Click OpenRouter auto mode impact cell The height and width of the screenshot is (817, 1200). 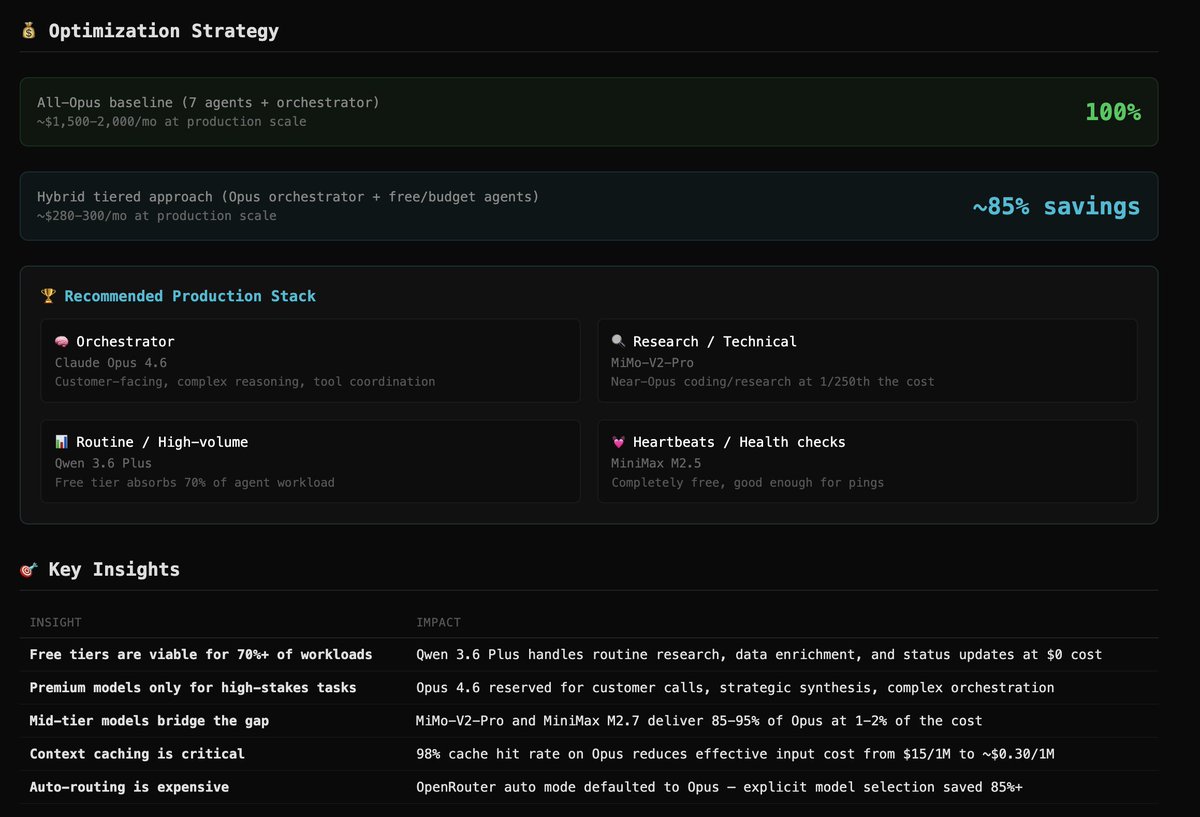(x=719, y=787)
